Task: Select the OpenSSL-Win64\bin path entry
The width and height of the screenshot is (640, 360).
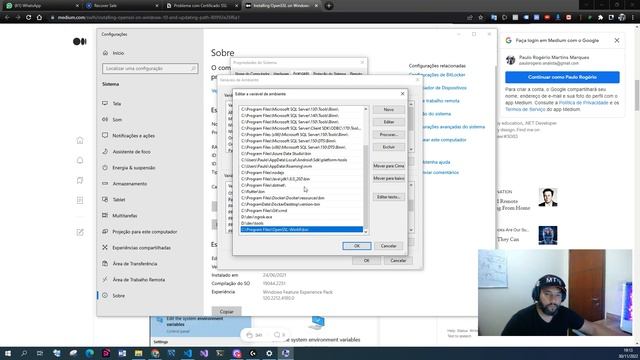Action: pyautogui.click(x=301, y=229)
